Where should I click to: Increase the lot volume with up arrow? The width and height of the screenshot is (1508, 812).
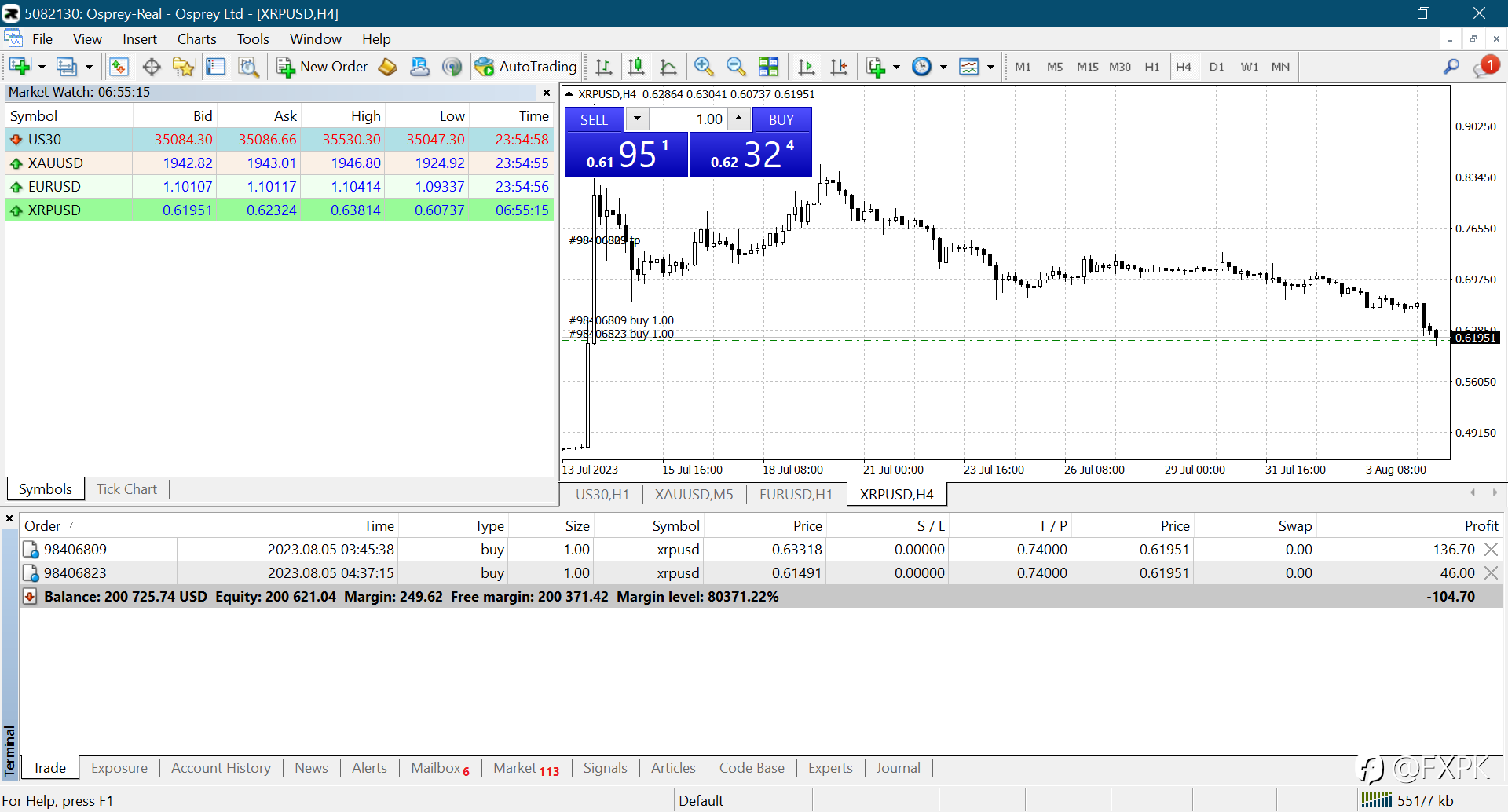point(738,119)
